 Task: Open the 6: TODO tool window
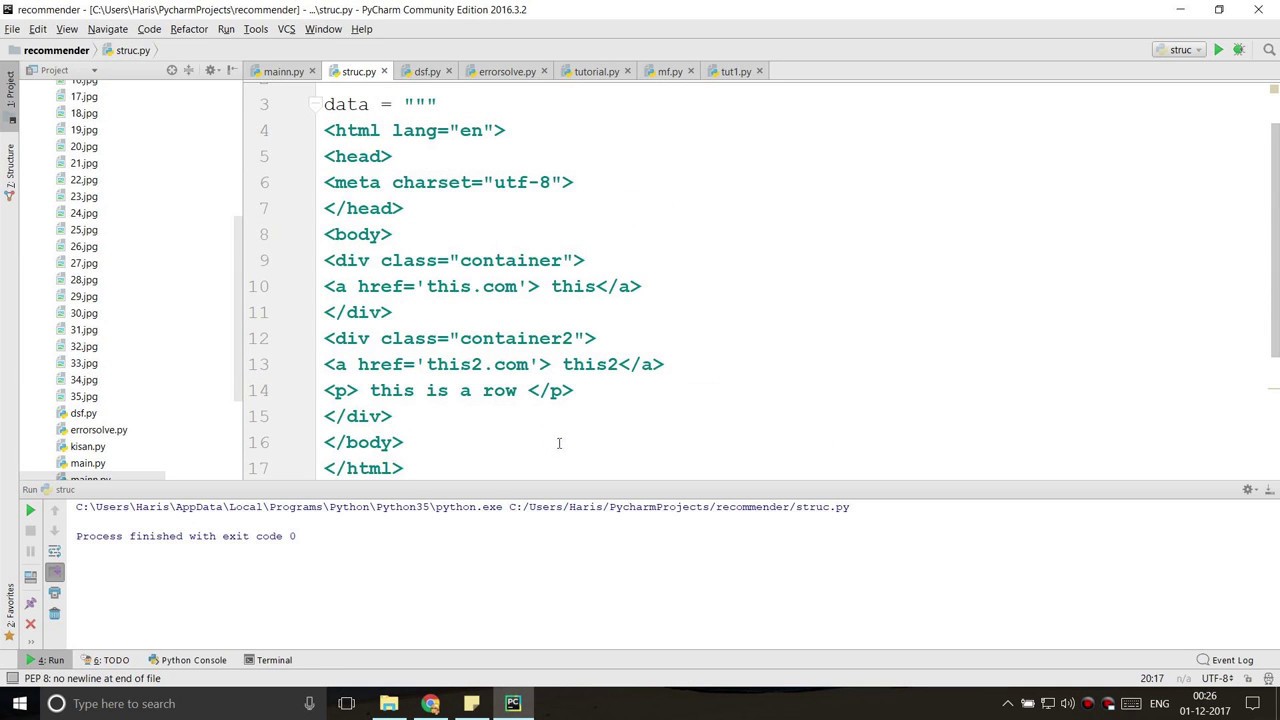[106, 660]
